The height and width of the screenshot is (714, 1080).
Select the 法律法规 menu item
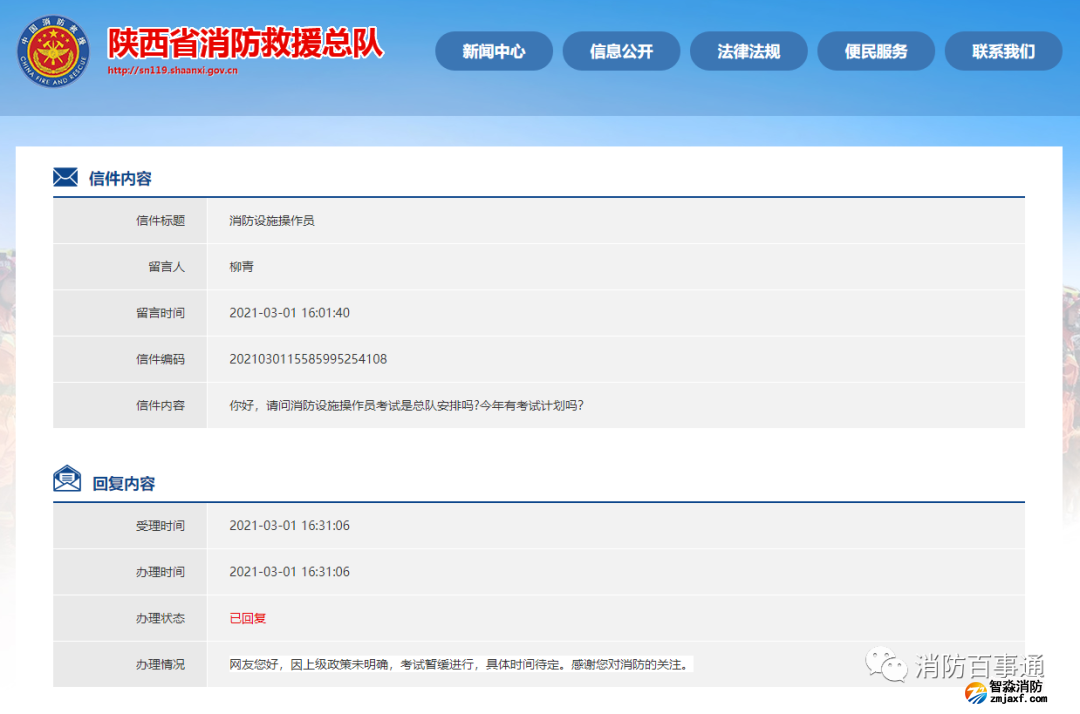(748, 52)
